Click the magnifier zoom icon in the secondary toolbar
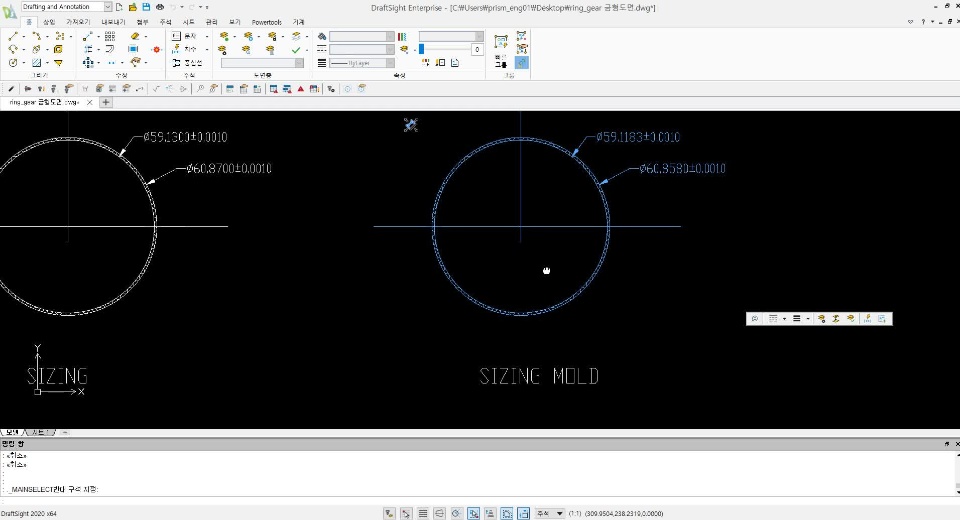This screenshot has height=520, width=960. point(200,89)
